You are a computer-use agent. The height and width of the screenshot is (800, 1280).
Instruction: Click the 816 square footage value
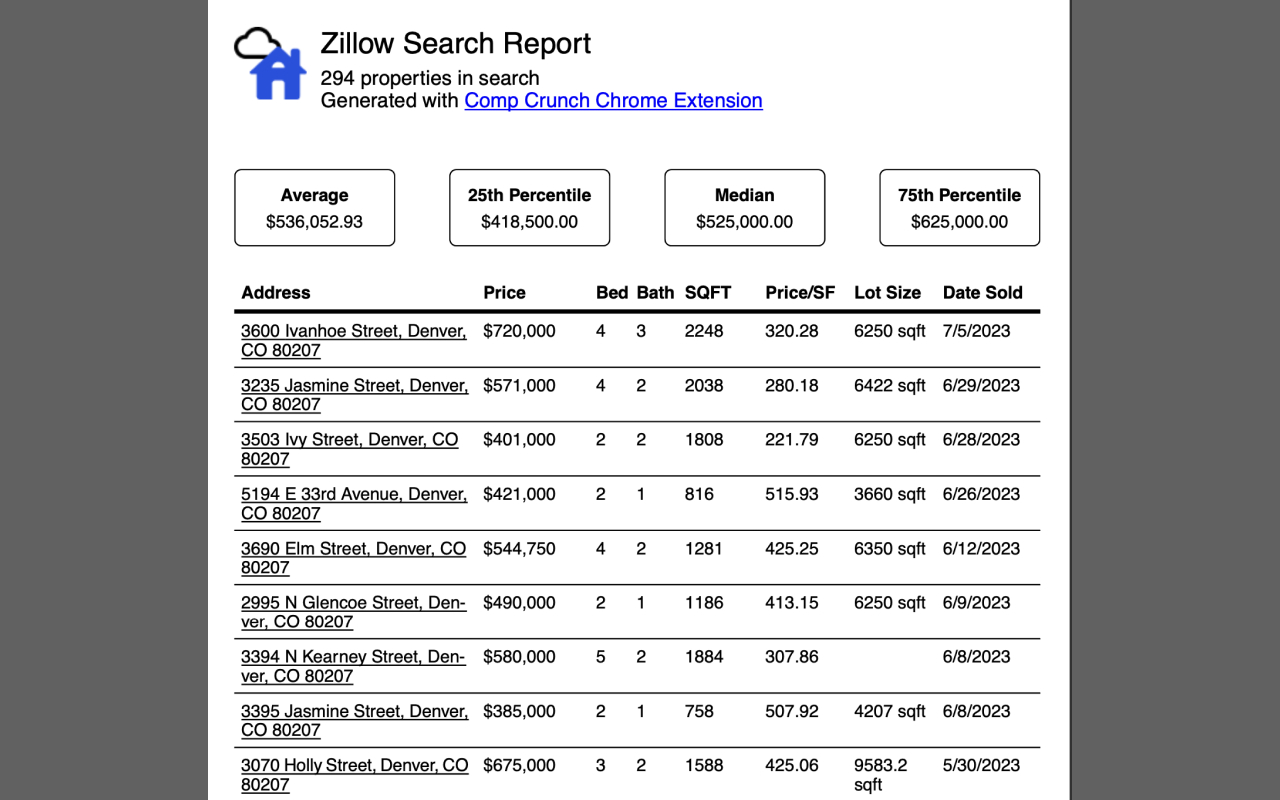pos(699,494)
